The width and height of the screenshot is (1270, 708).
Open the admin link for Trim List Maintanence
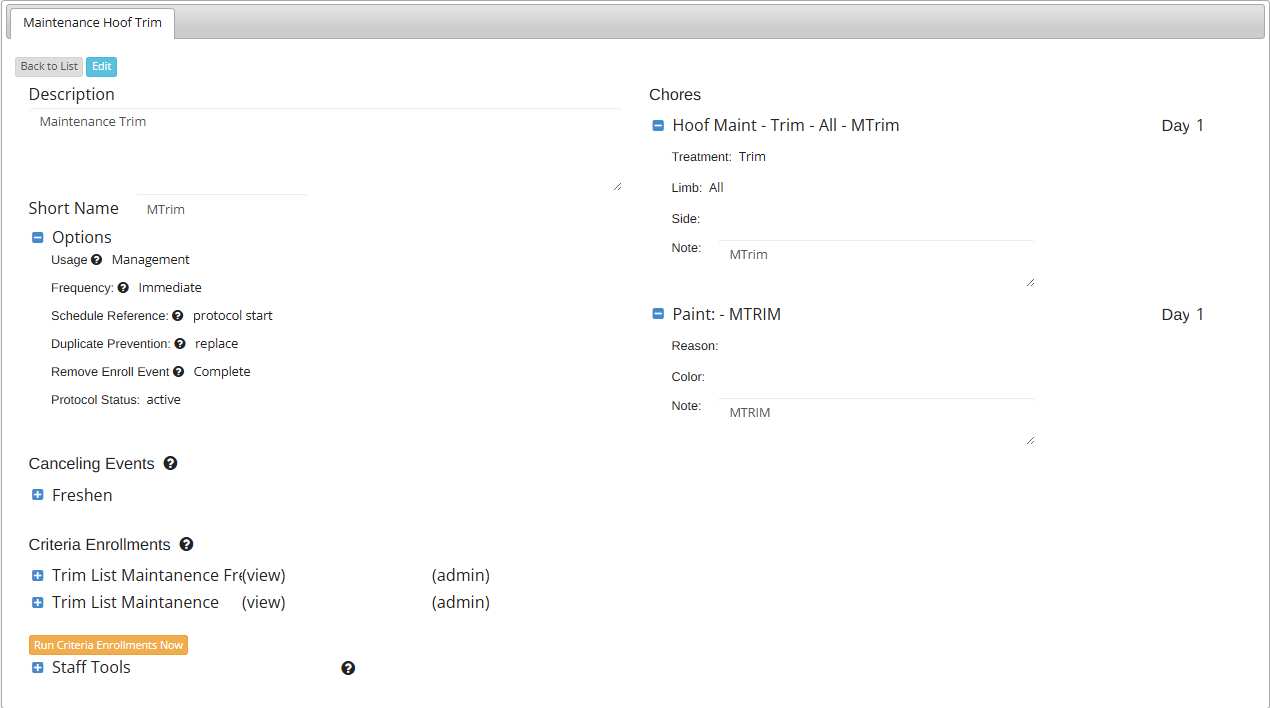point(460,603)
